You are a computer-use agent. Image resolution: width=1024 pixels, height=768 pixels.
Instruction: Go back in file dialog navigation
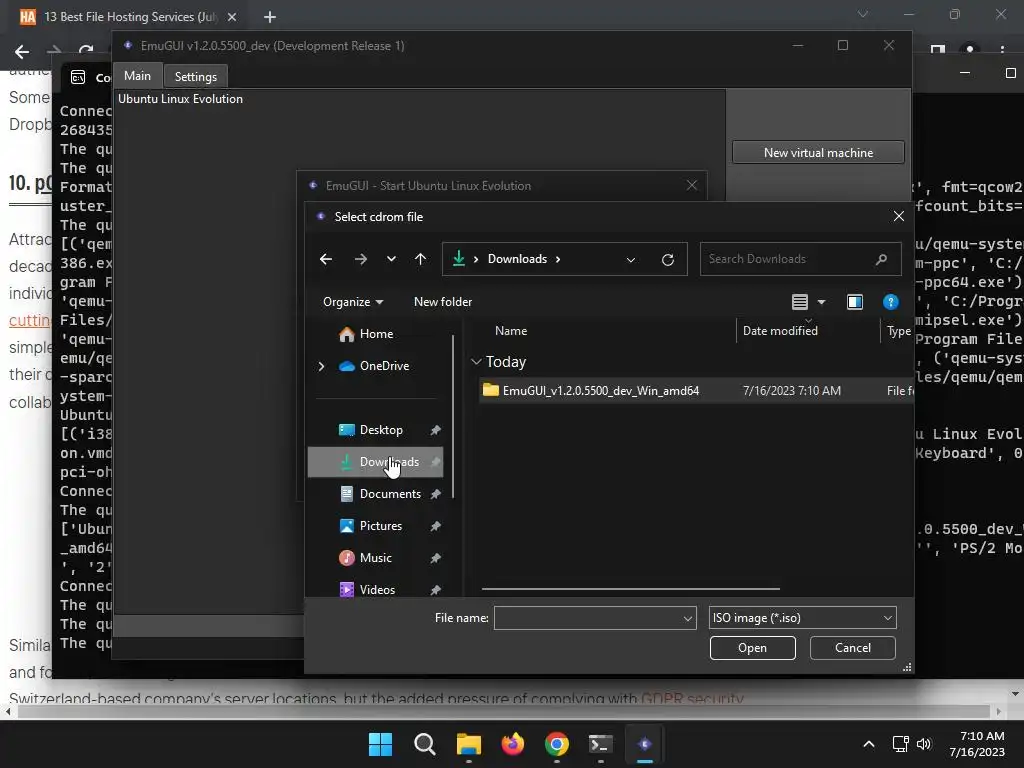326,259
